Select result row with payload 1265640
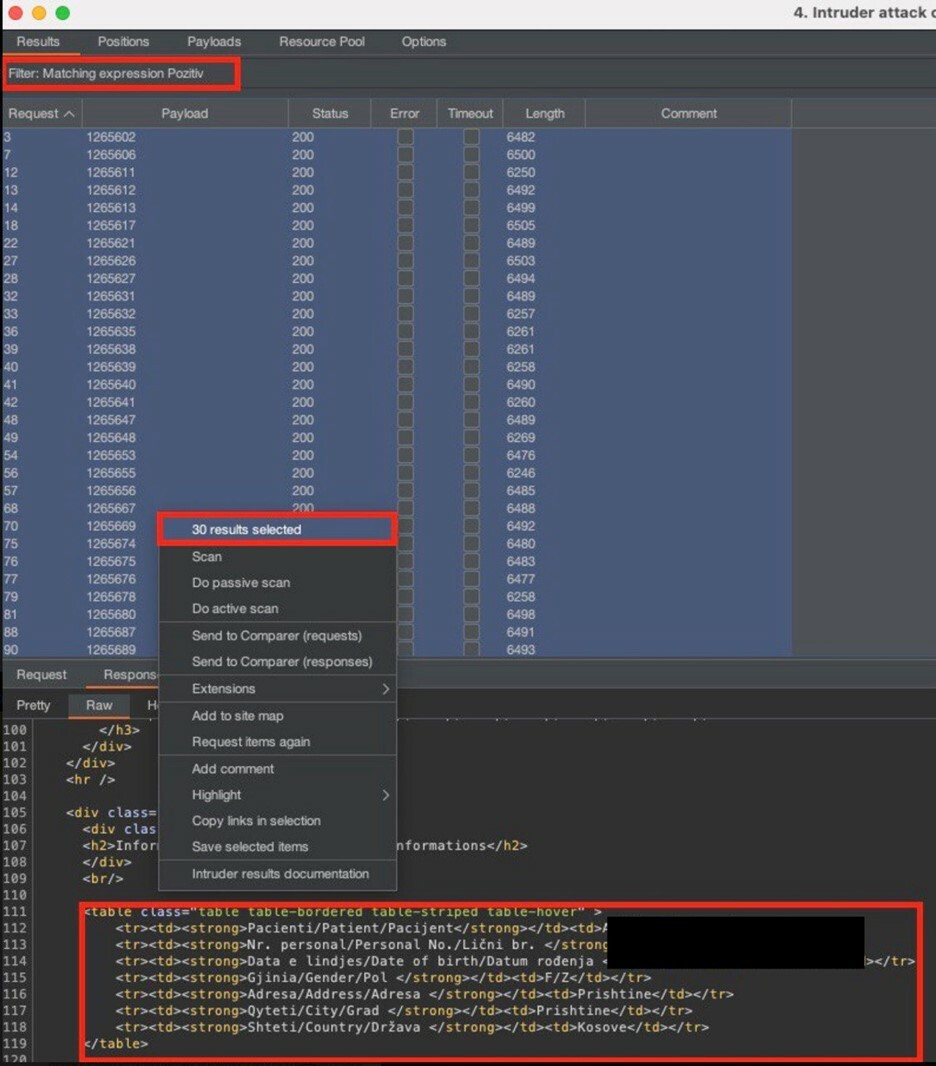This screenshot has height=1066, width=936. 397,384
